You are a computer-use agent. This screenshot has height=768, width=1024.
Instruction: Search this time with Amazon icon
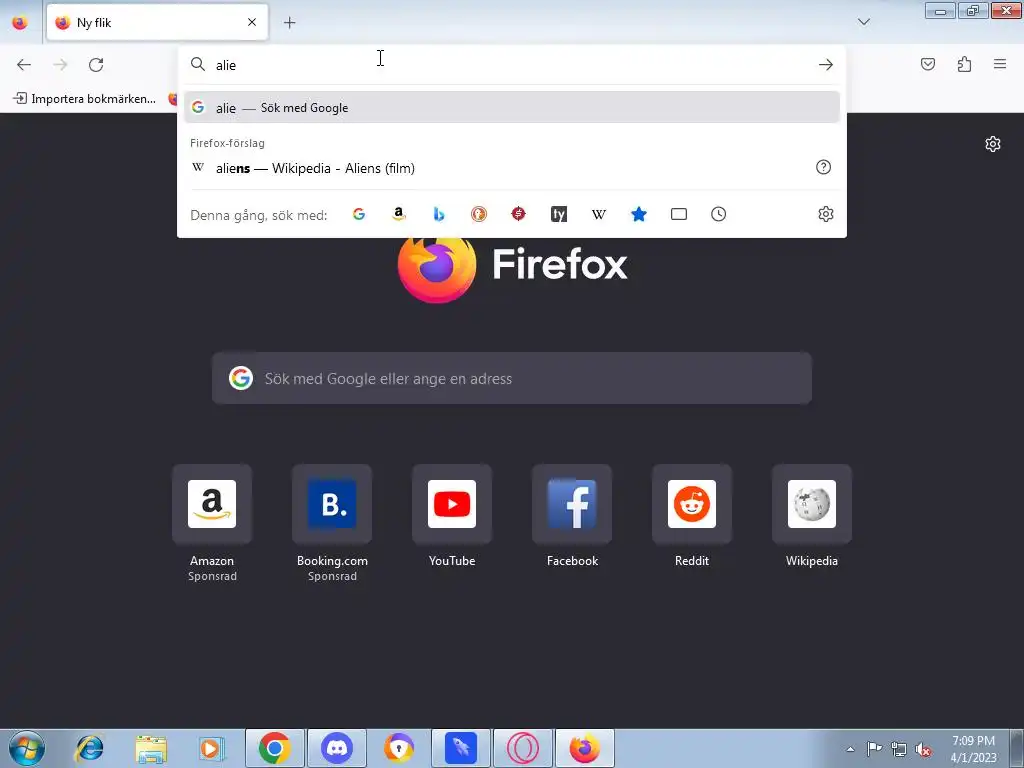[398, 214]
